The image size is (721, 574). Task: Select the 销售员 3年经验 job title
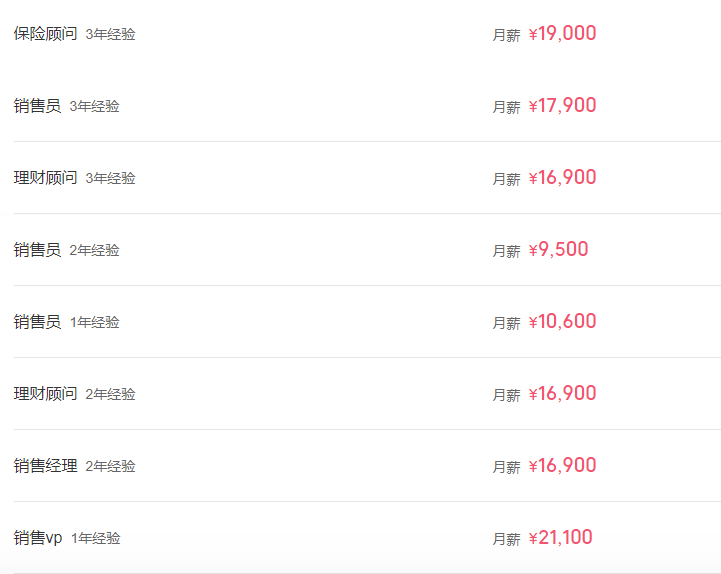[x=37, y=106]
